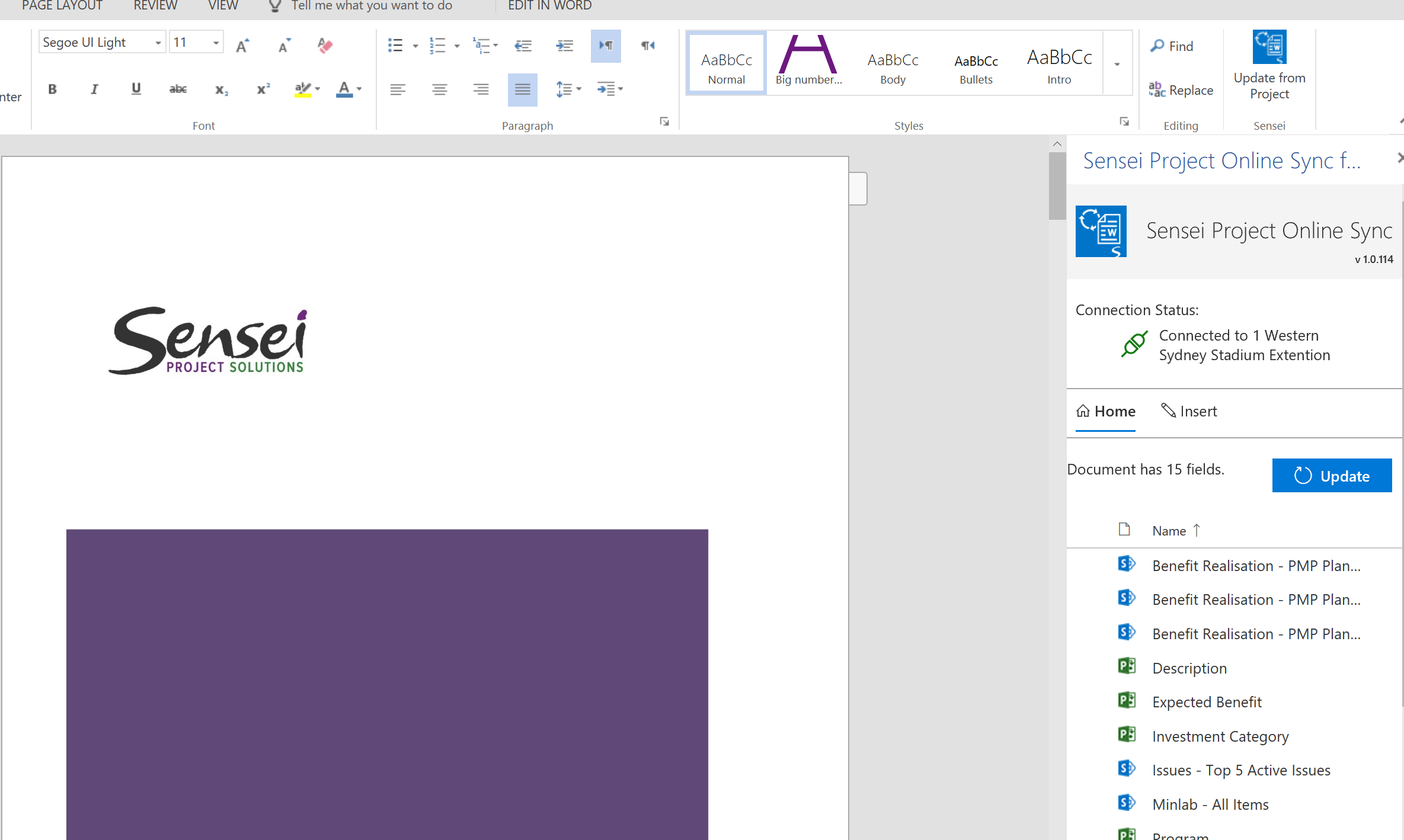Toggle underline formatting
The image size is (1404, 840).
point(136,89)
